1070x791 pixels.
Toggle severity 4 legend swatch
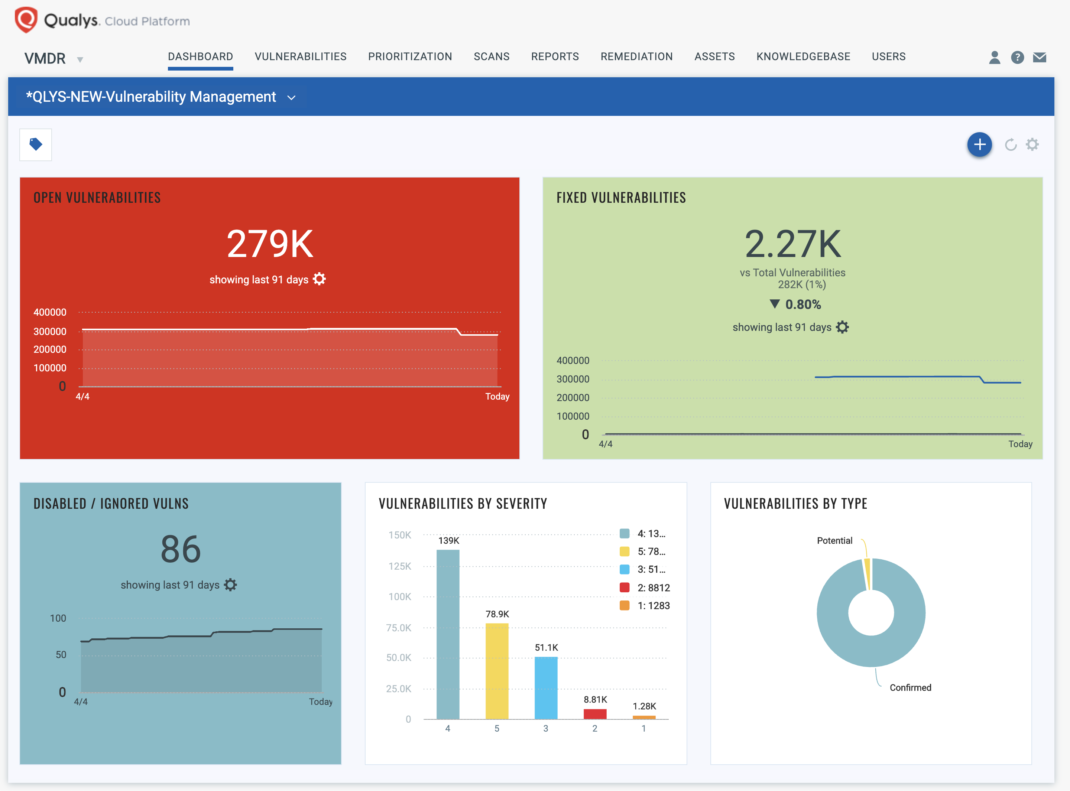tap(624, 534)
